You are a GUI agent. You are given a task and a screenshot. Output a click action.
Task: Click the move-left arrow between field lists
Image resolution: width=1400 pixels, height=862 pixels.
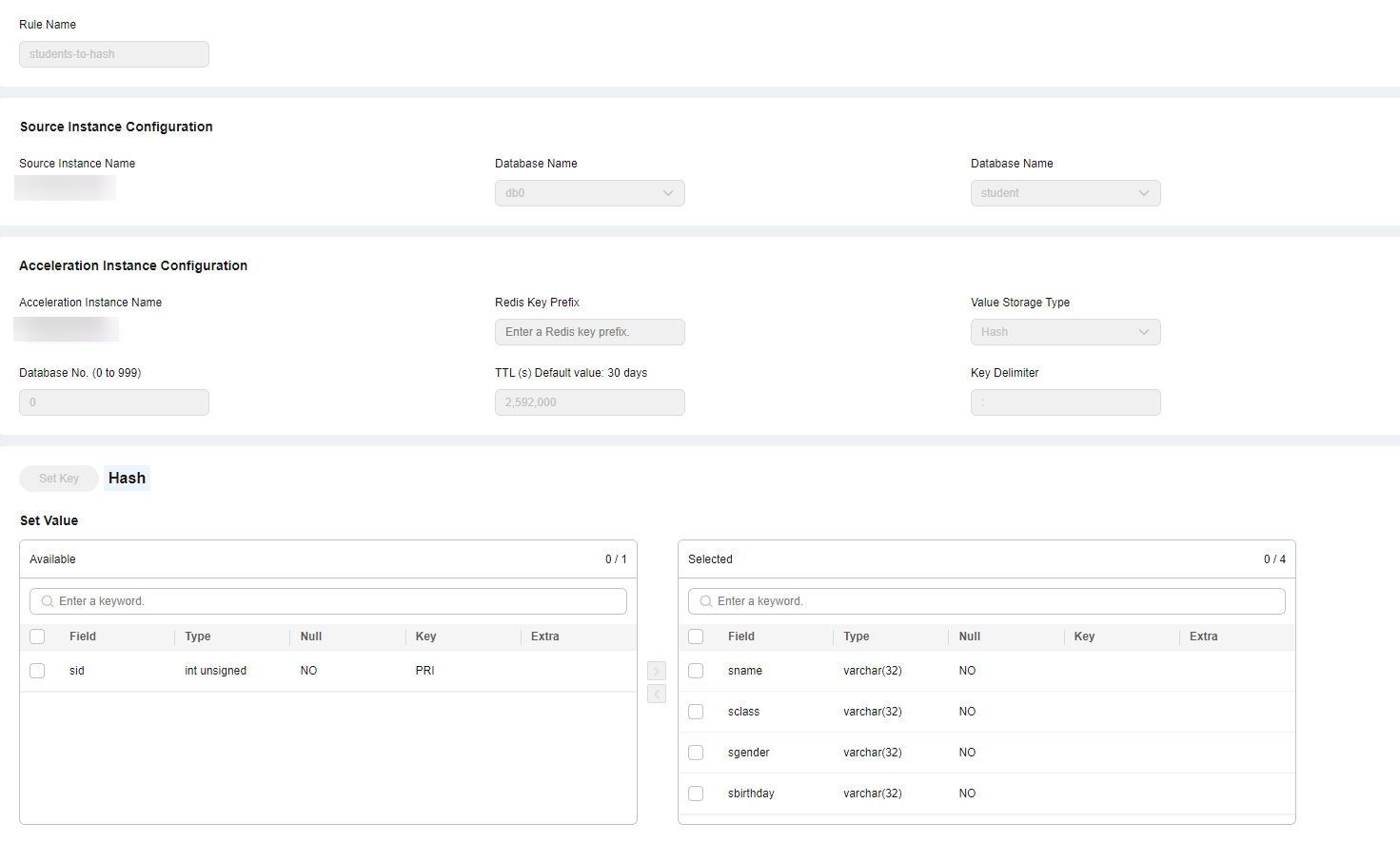tap(657, 695)
